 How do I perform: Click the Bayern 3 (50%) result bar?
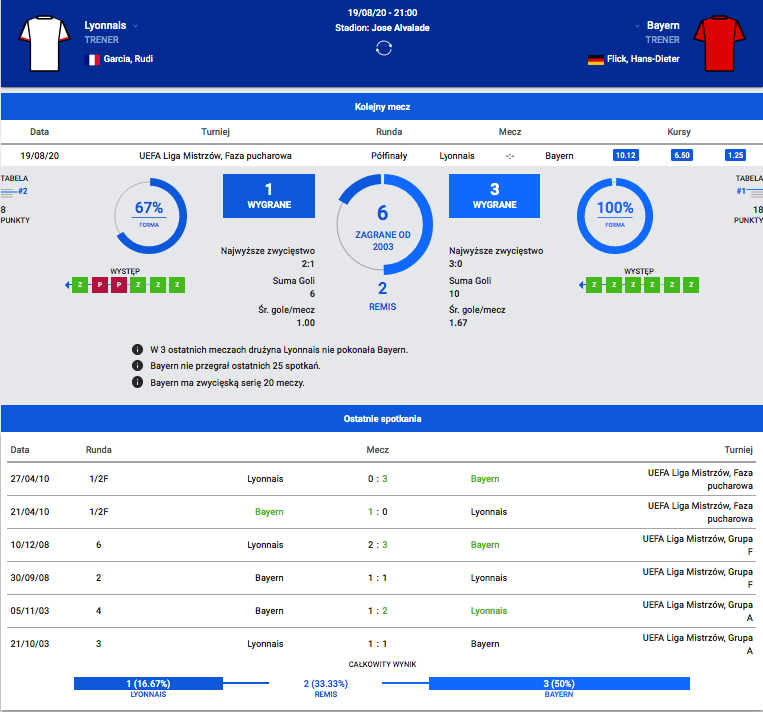click(559, 684)
